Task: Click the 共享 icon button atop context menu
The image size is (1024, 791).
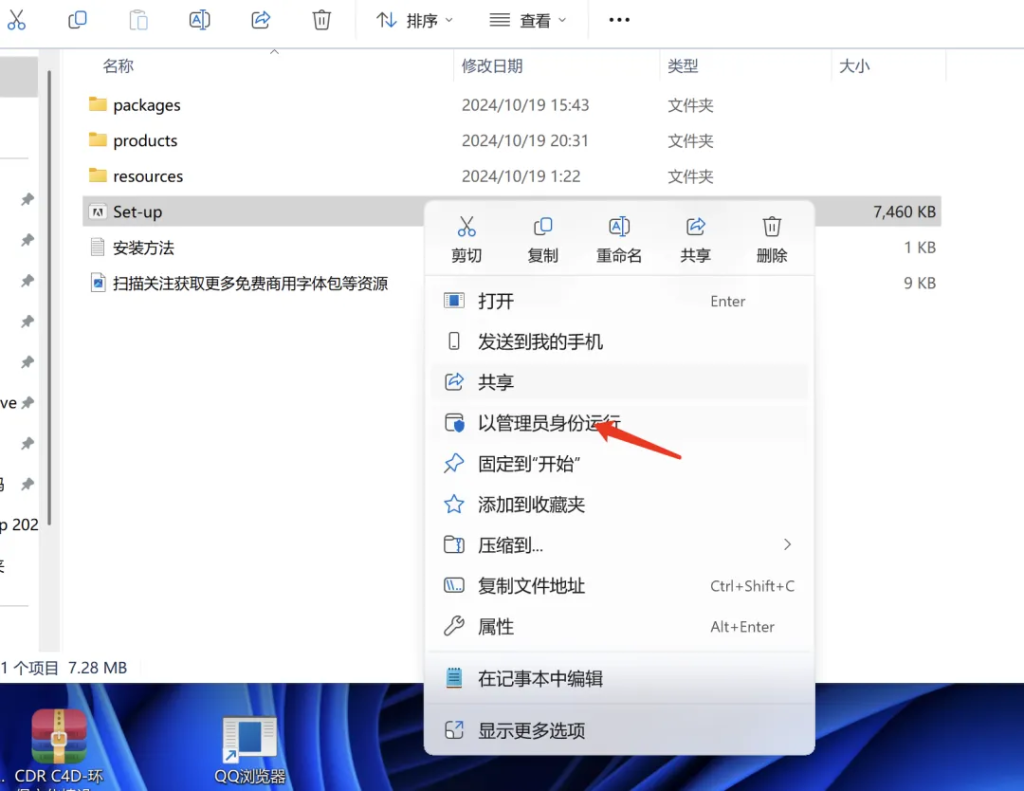Action: click(696, 240)
